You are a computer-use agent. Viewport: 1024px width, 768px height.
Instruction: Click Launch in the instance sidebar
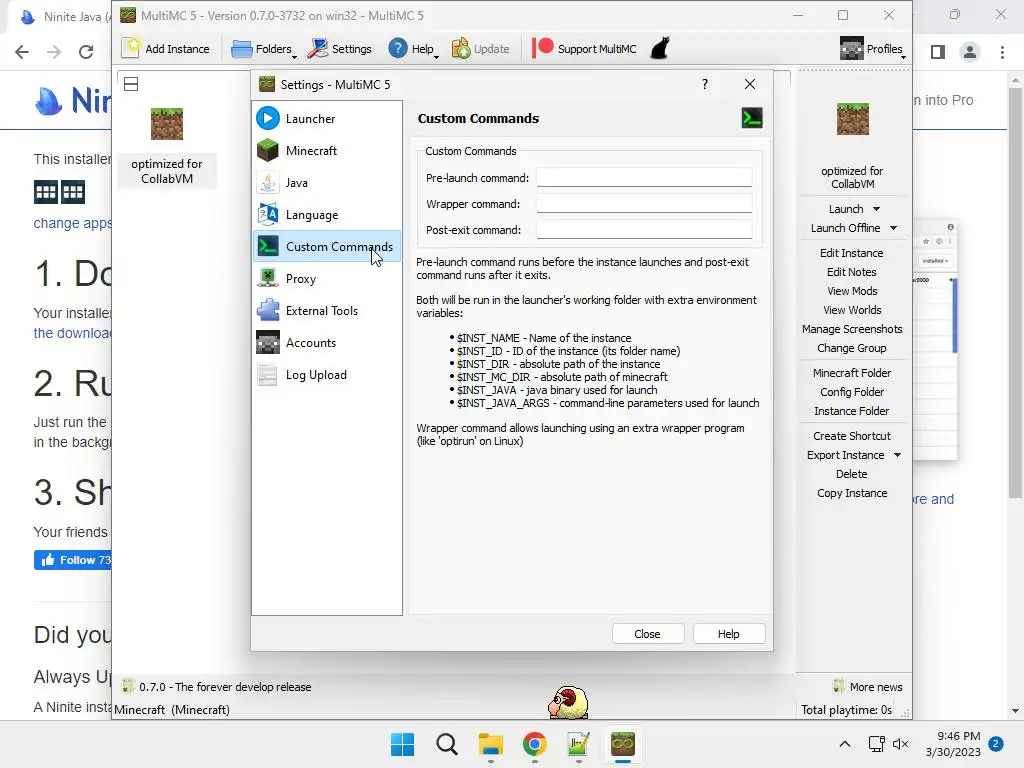846,209
